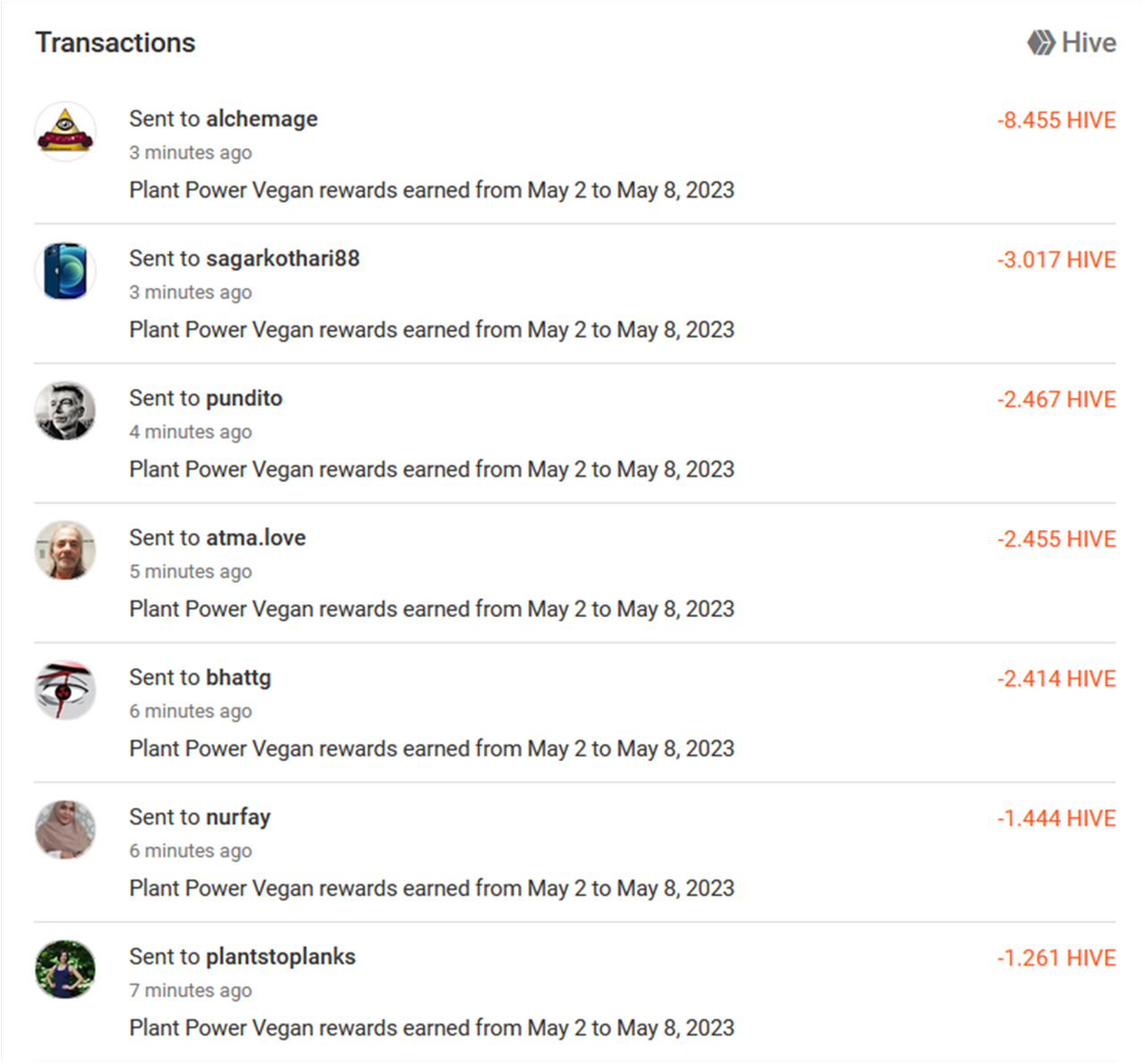The width and height of the screenshot is (1145, 1064).
Task: Click the Hive wordmark text
Action: tap(1089, 43)
